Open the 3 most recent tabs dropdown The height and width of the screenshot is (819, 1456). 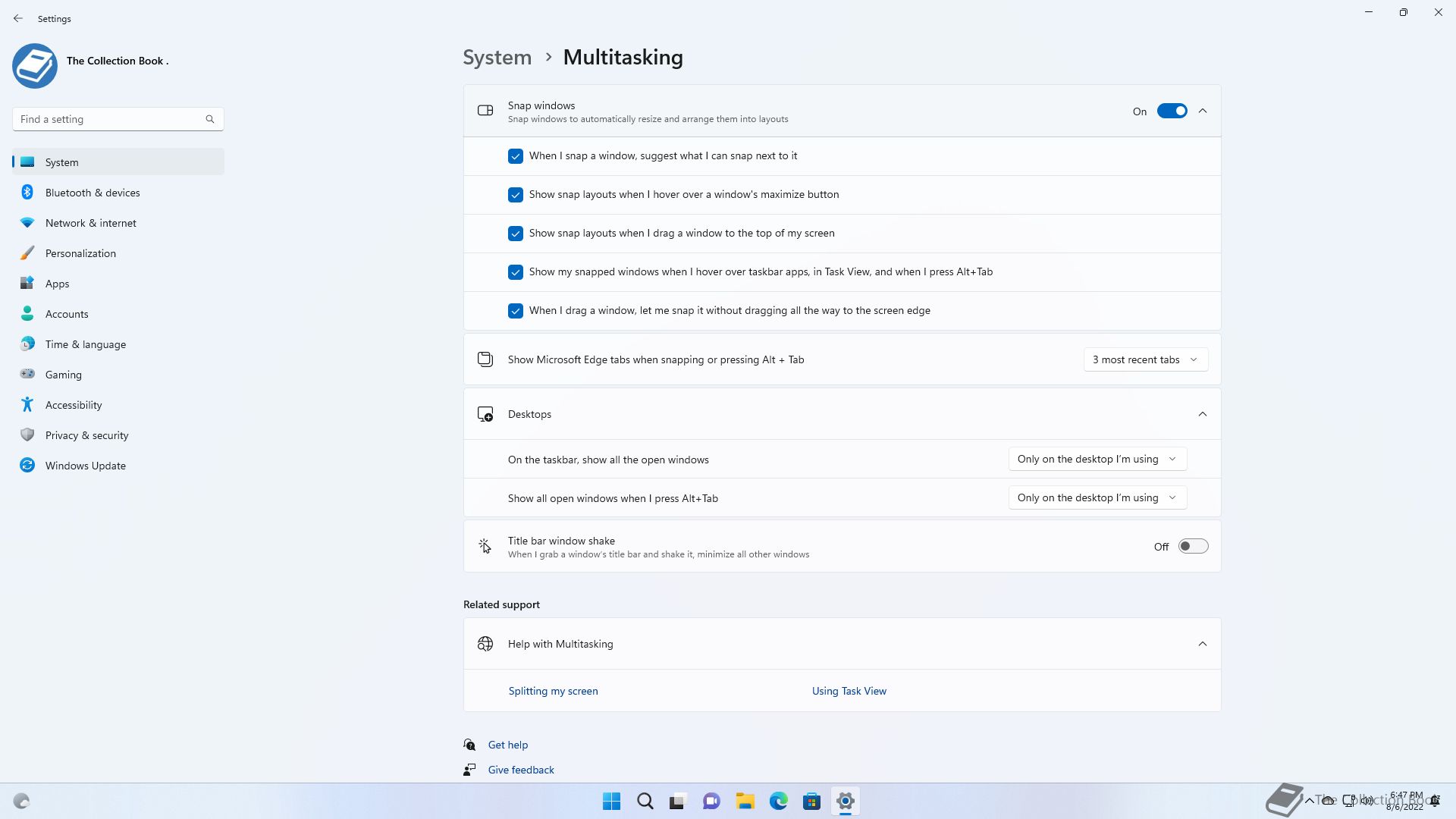[x=1145, y=359]
